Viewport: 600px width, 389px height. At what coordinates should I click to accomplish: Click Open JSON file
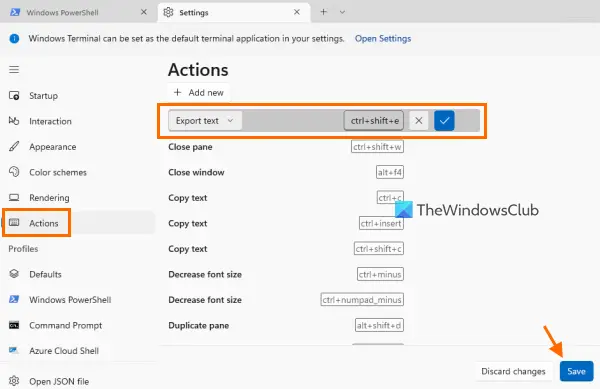coord(78,381)
